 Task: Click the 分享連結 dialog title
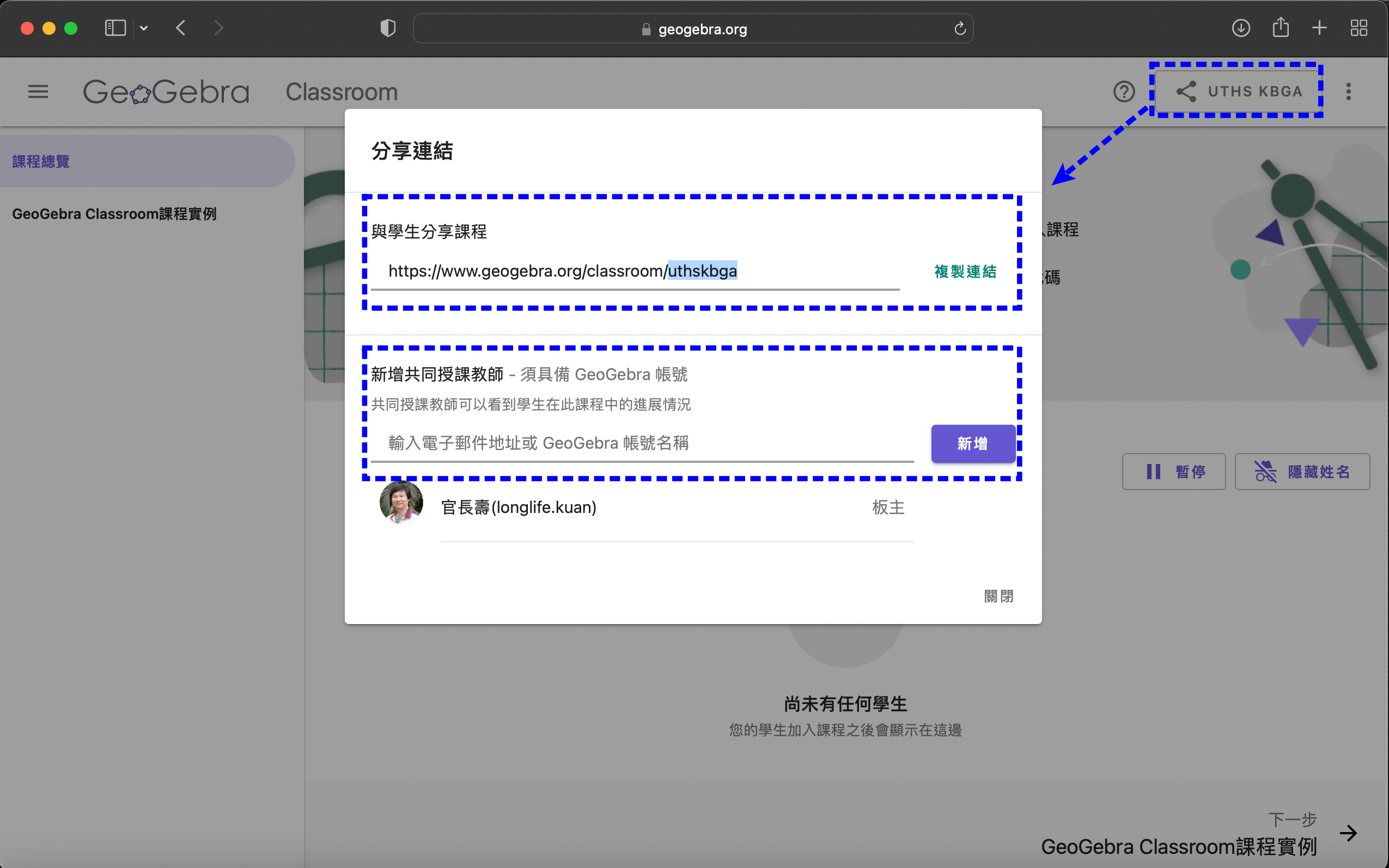(412, 151)
